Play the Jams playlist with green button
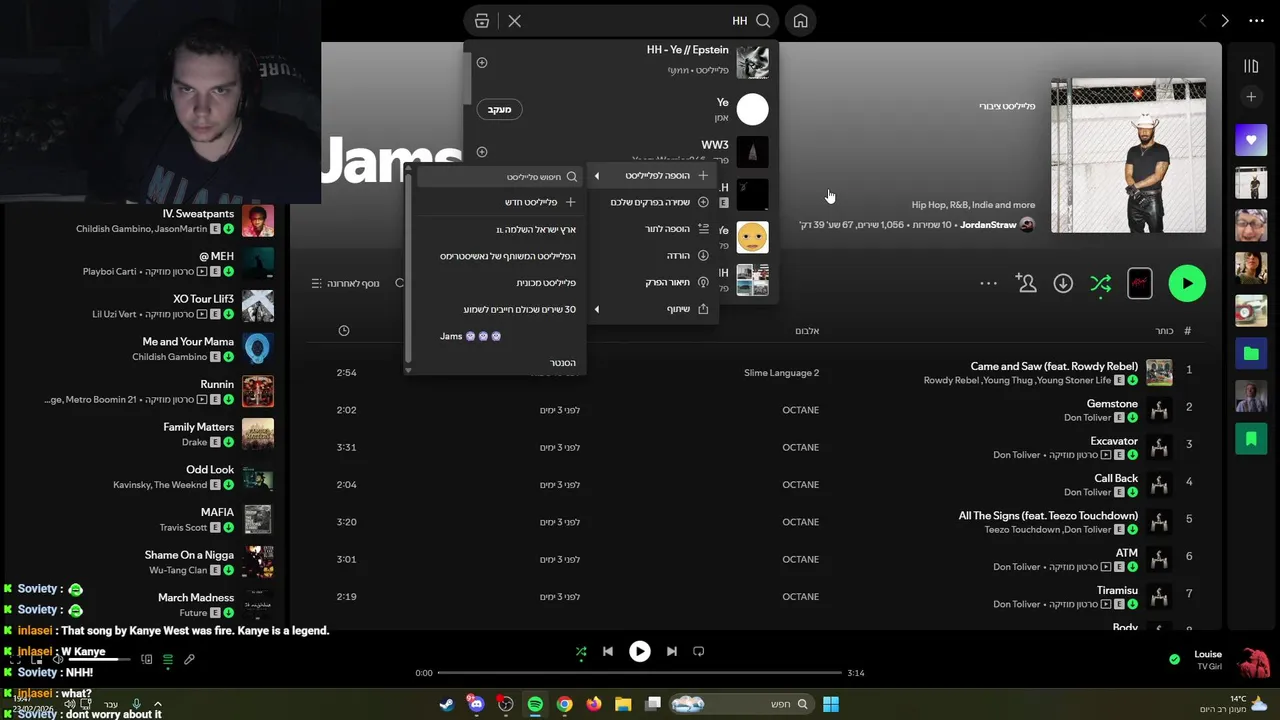Viewport: 1280px width, 720px height. [x=1187, y=283]
